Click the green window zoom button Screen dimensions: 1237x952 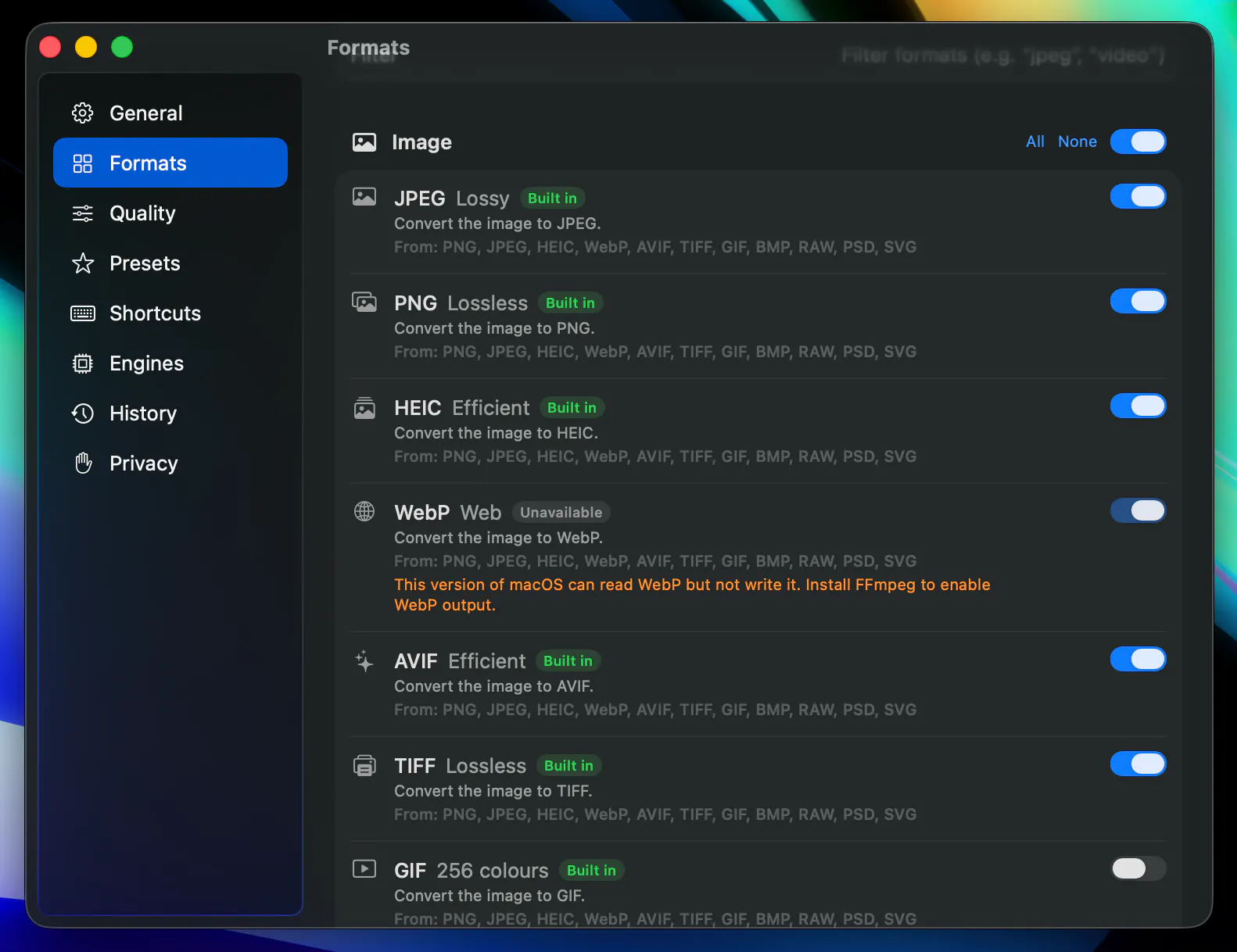click(x=122, y=47)
